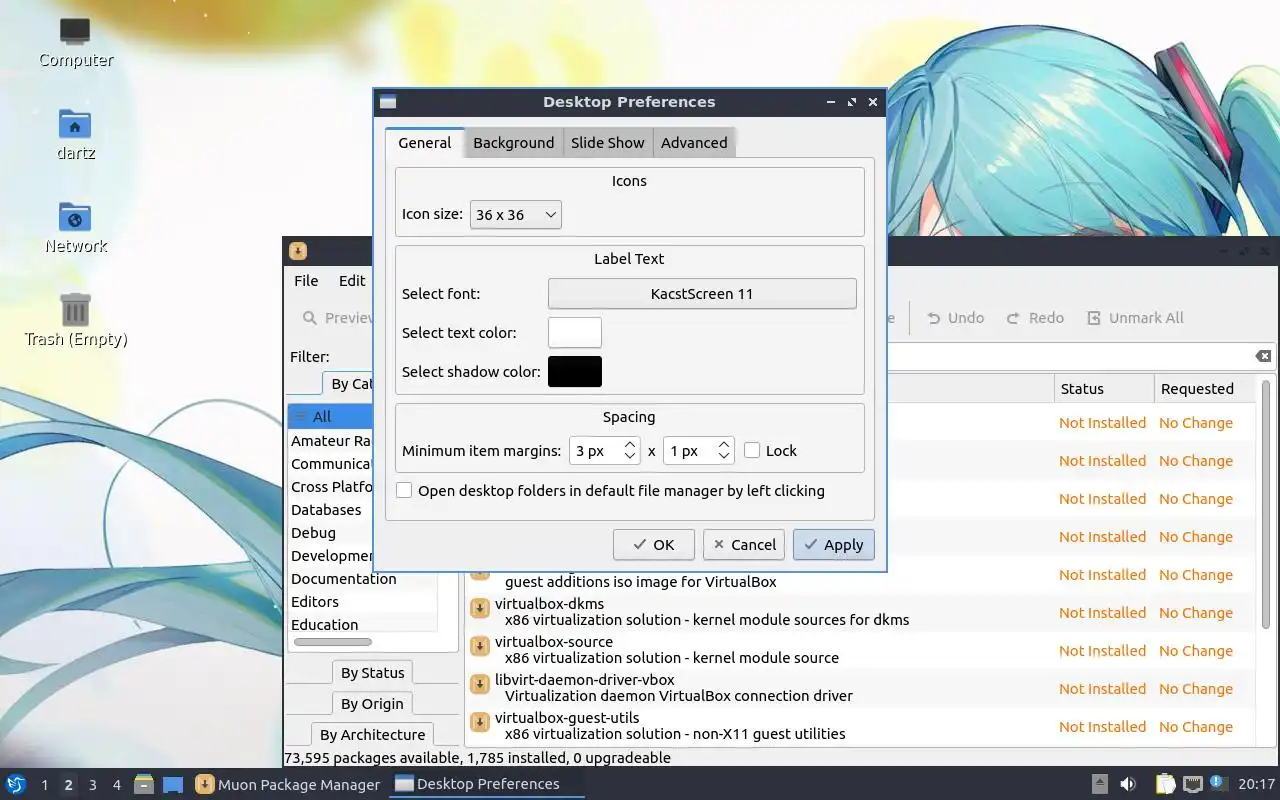Image resolution: width=1280 pixels, height=800 pixels.
Task: Switch to the Background tab
Action: tap(514, 143)
